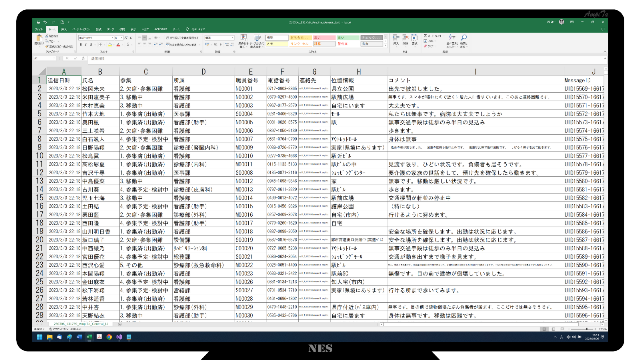Screen dimensions: 640x360
Task: Open the Font Color dropdown arrow
Action: point(122,44)
